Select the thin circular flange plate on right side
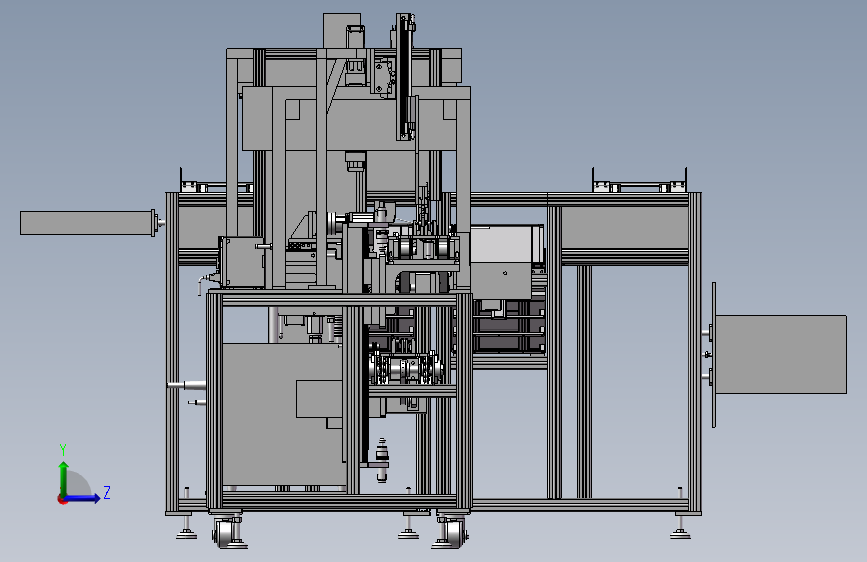The height and width of the screenshot is (562, 867). 714,355
